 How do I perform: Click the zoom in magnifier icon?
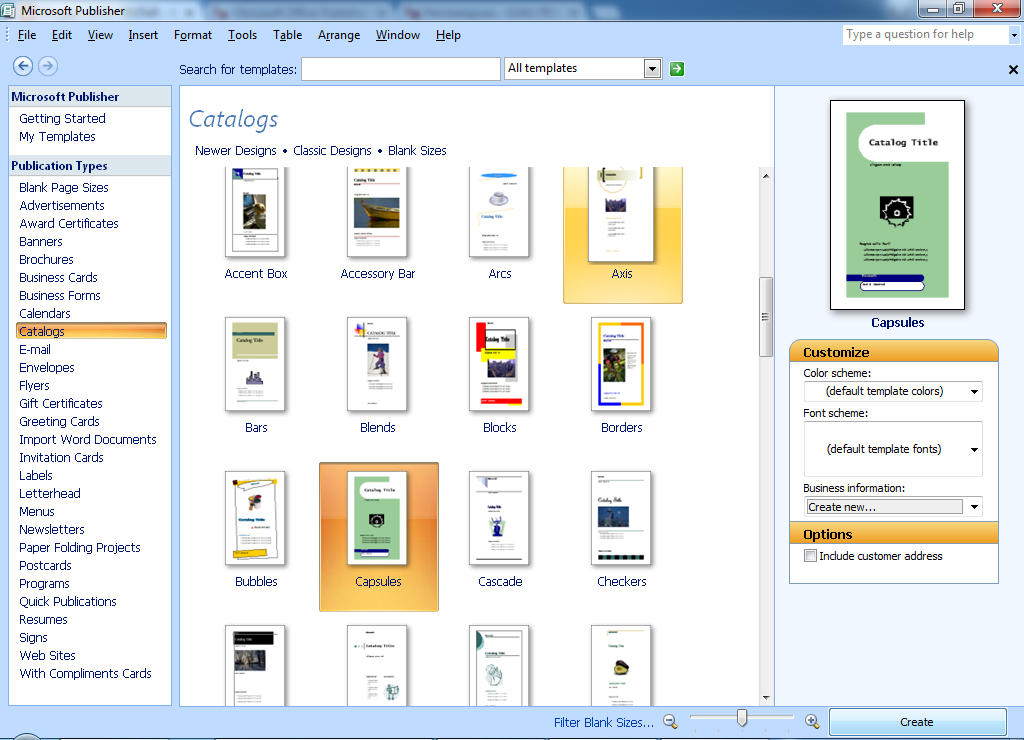[812, 721]
